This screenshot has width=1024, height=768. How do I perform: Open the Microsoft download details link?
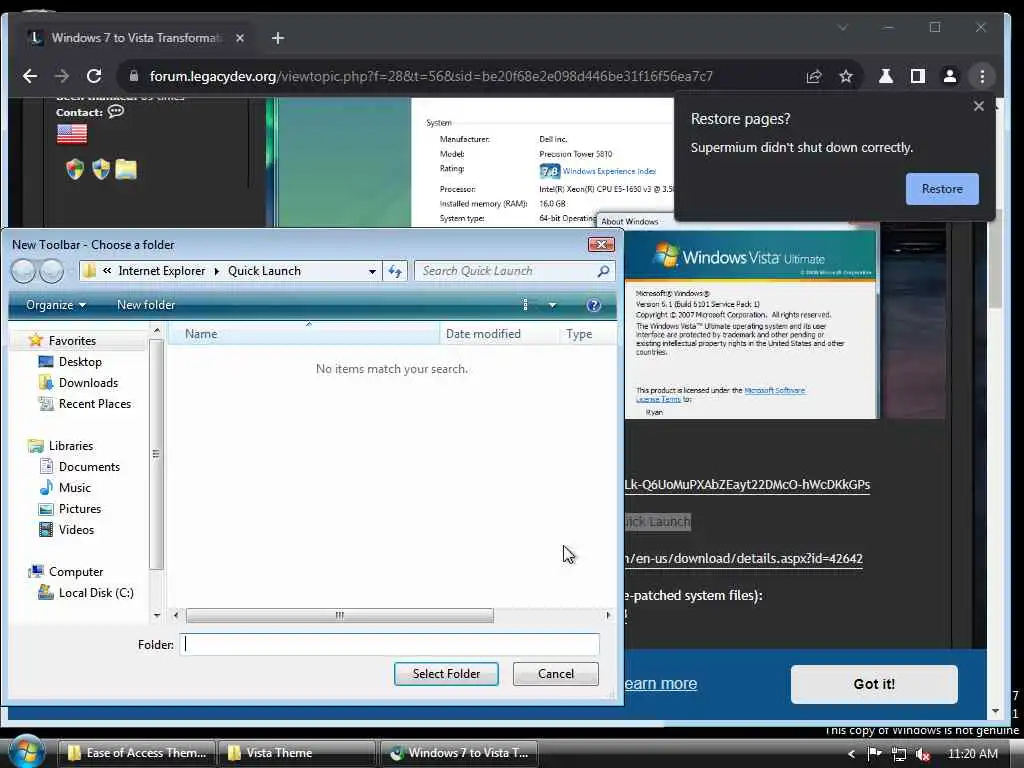743,559
